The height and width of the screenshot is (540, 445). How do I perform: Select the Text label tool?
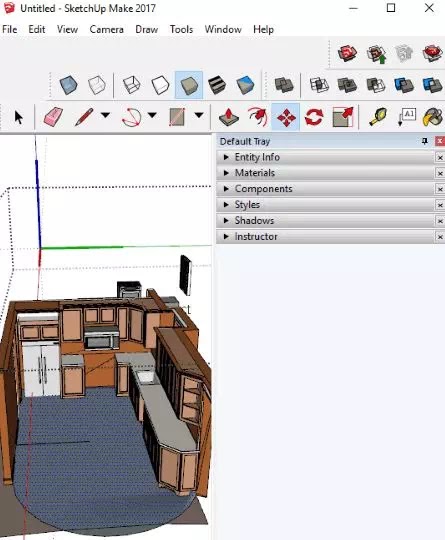pyautogui.click(x=406, y=117)
